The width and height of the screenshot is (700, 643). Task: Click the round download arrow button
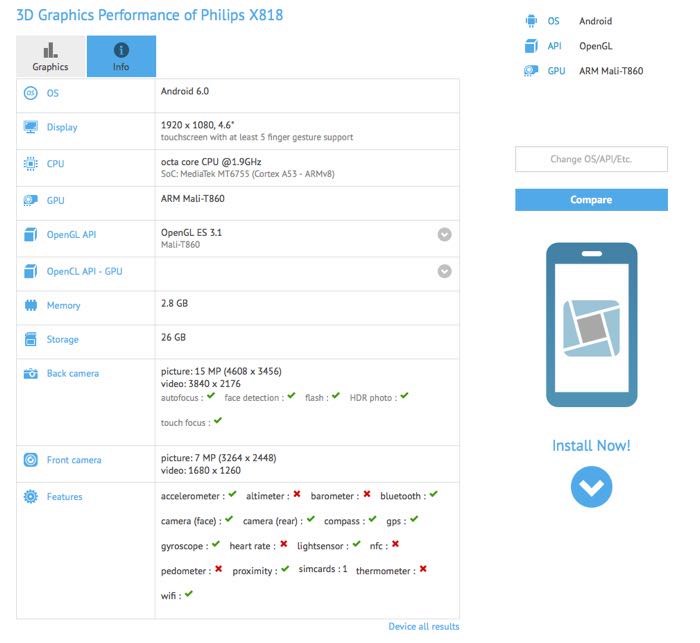tap(592, 487)
